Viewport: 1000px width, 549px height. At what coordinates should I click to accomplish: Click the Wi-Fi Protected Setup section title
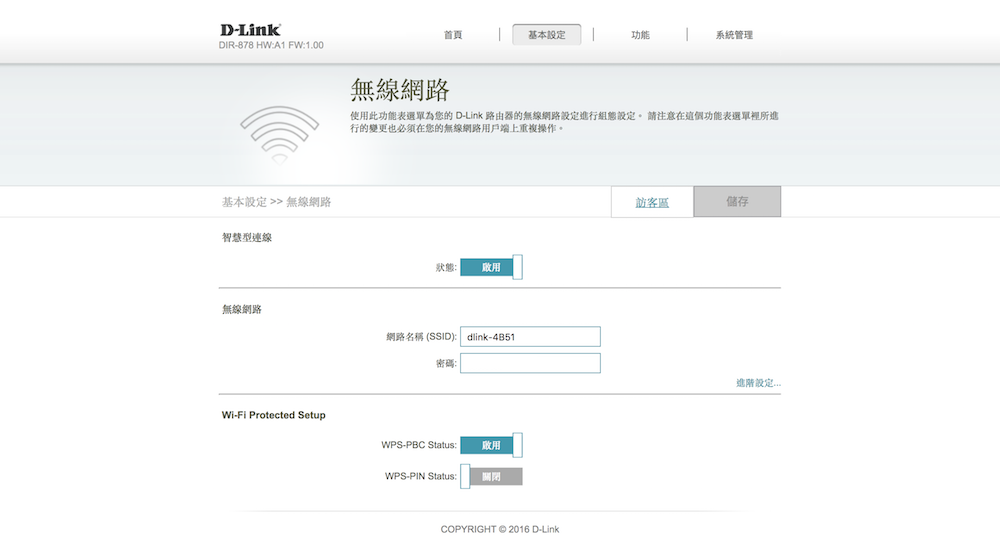pos(273,415)
